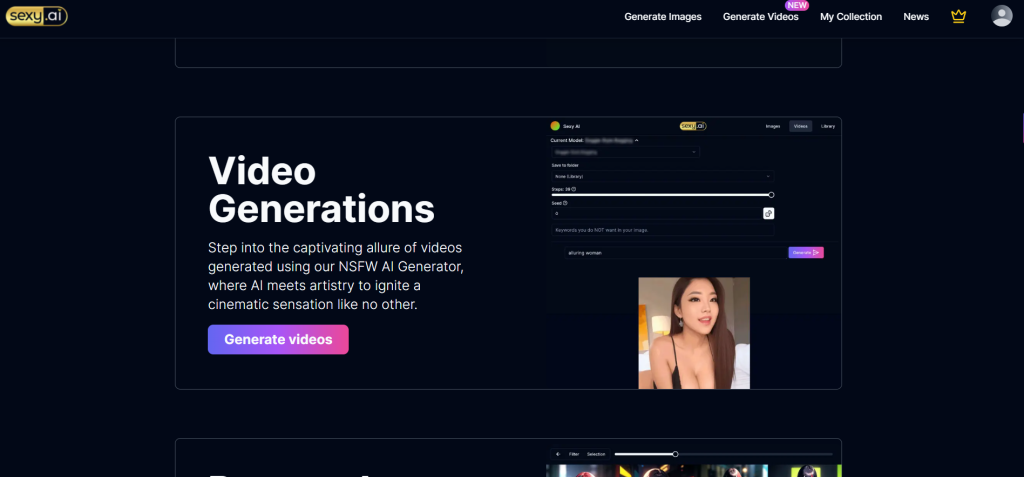Open Generate Videos in navigation
This screenshot has width=1024, height=477.
[760, 17]
